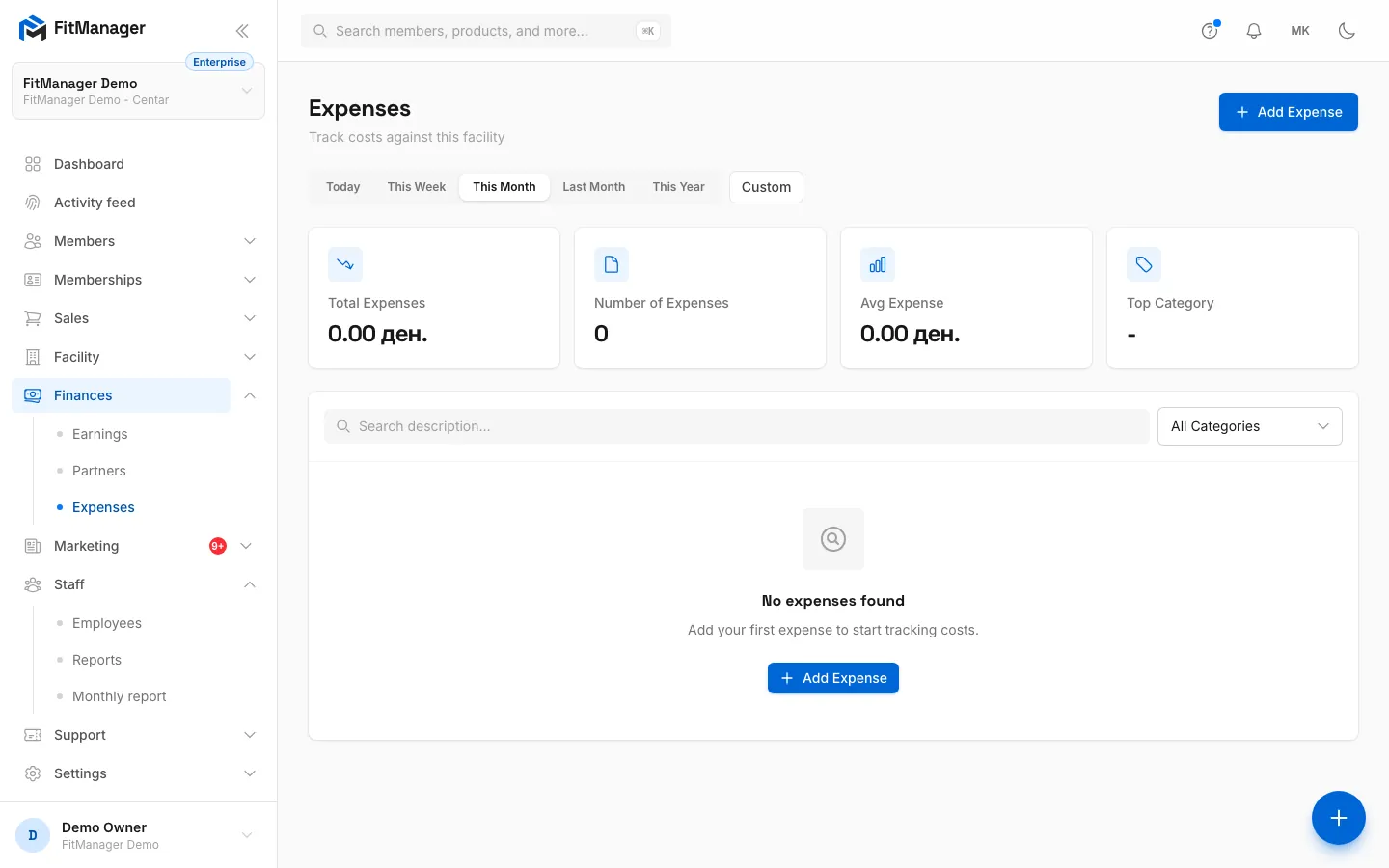Image resolution: width=1389 pixels, height=868 pixels.
Task: Click the Facility building icon
Action: click(33, 357)
